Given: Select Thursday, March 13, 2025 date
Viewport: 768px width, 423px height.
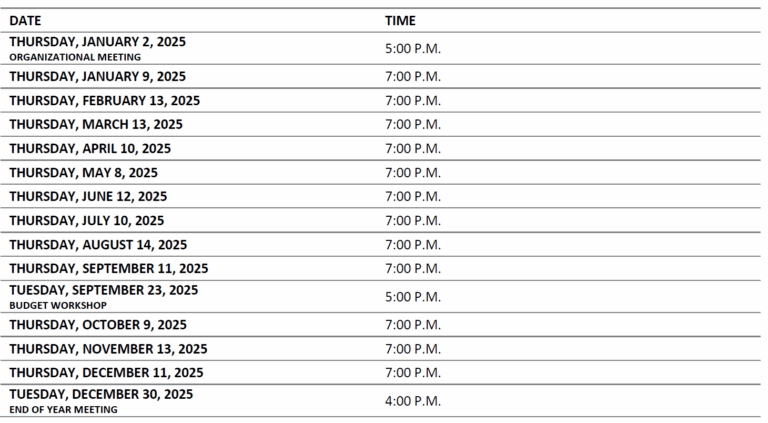Looking at the screenshot, I should point(96,124).
